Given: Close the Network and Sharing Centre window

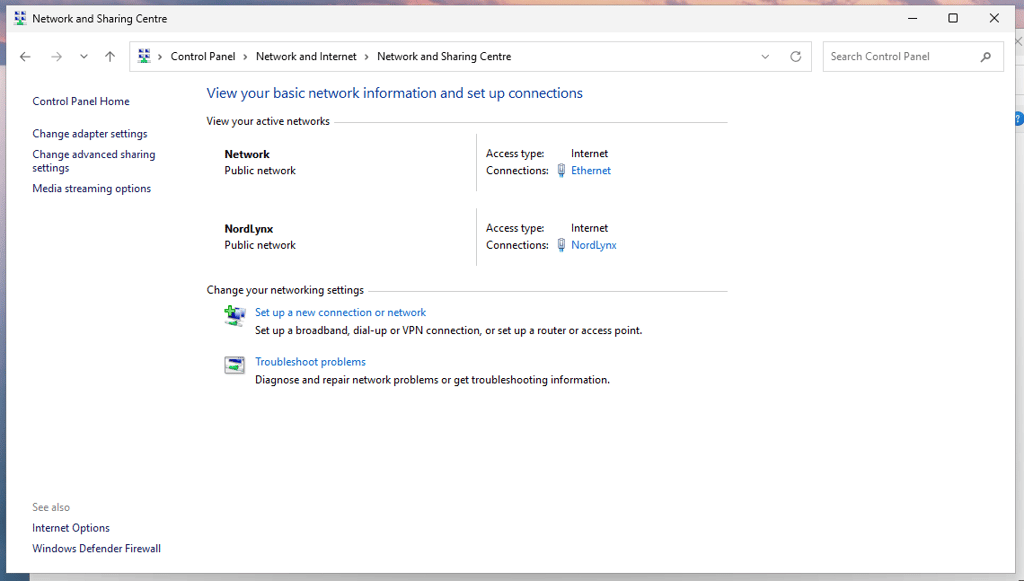Looking at the screenshot, I should click(994, 18).
